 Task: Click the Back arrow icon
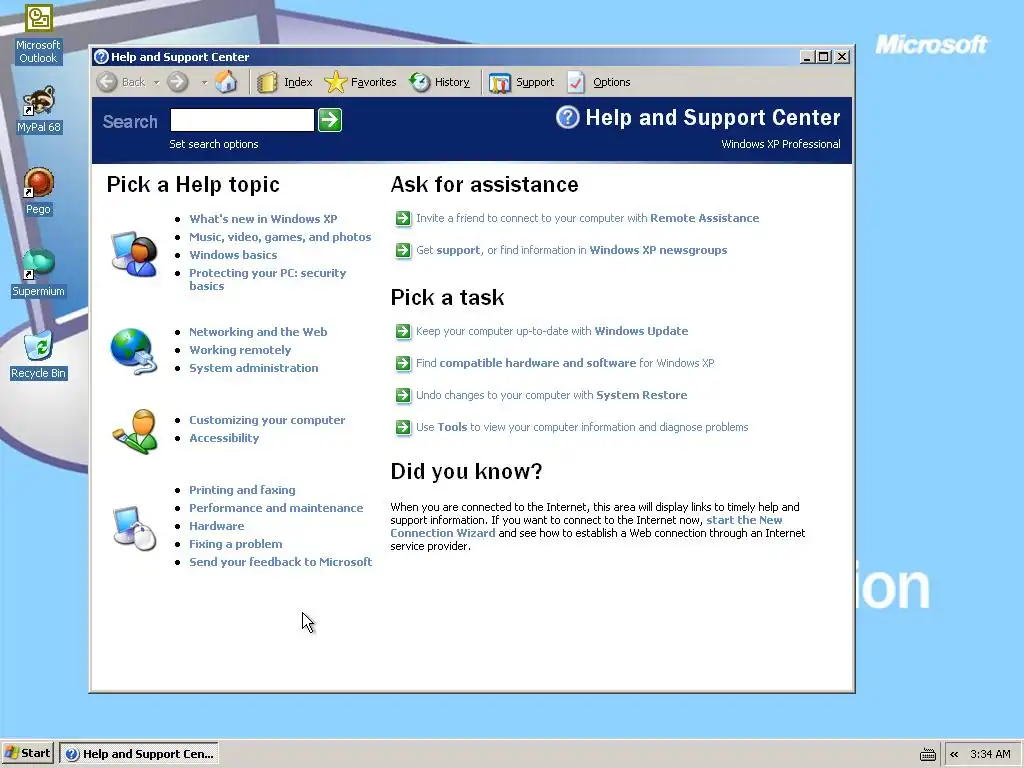pos(107,82)
